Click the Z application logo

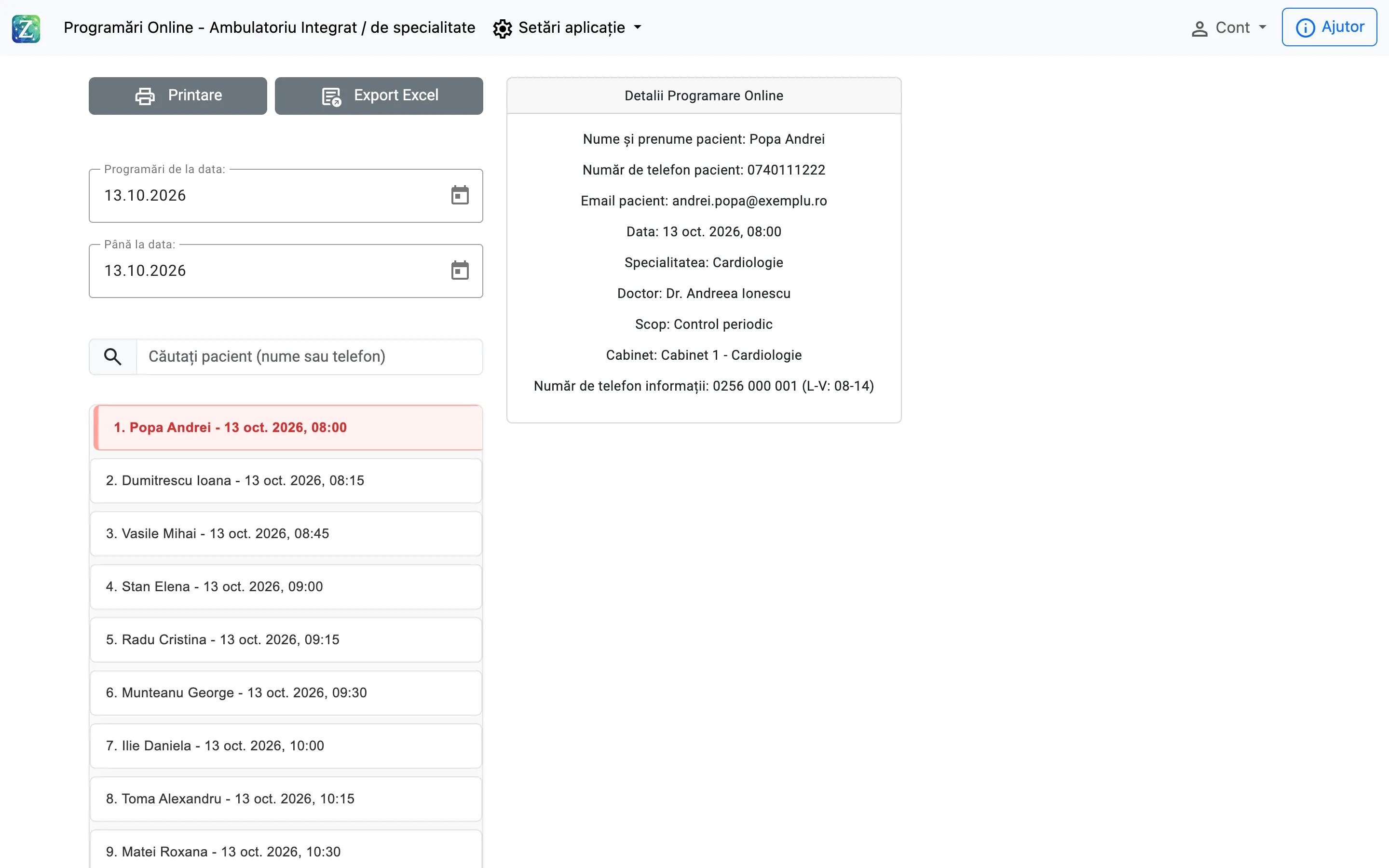(x=26, y=28)
